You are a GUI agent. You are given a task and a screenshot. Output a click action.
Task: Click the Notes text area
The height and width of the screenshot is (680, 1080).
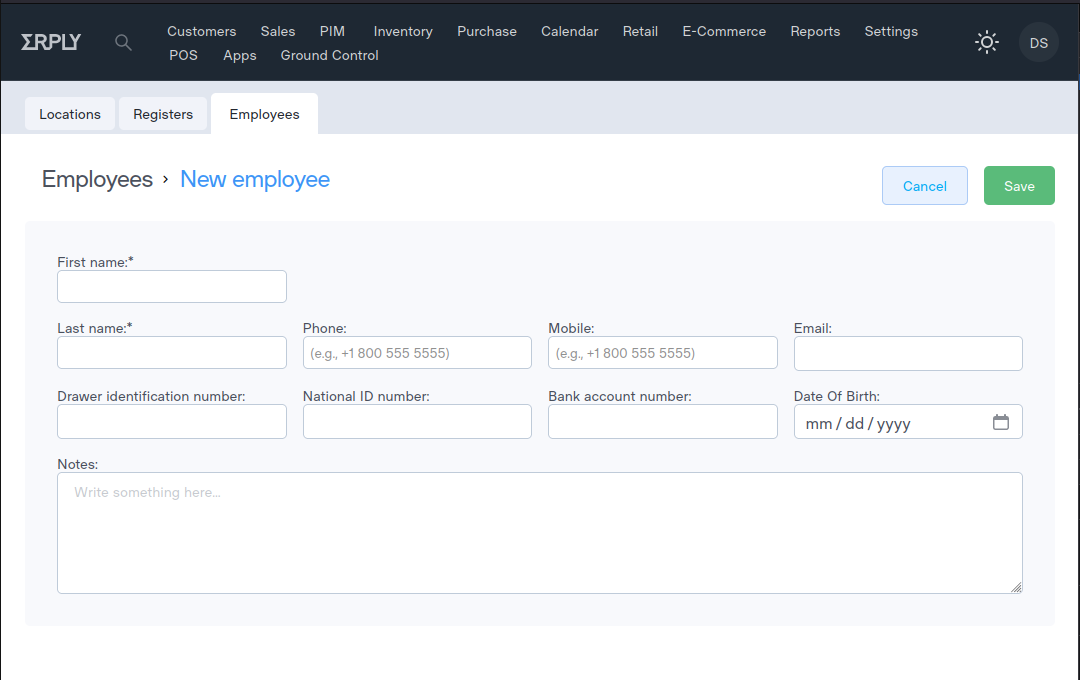pos(540,533)
